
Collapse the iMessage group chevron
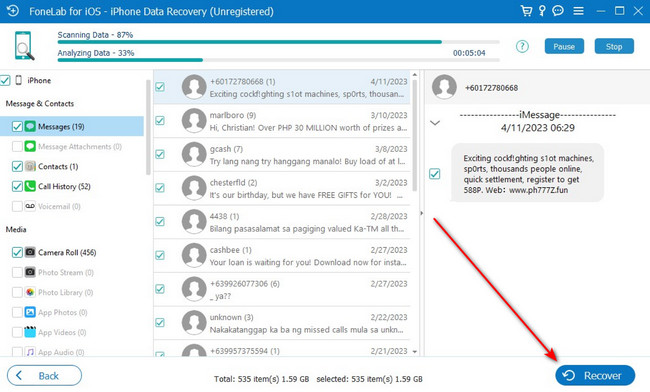[x=435, y=123]
